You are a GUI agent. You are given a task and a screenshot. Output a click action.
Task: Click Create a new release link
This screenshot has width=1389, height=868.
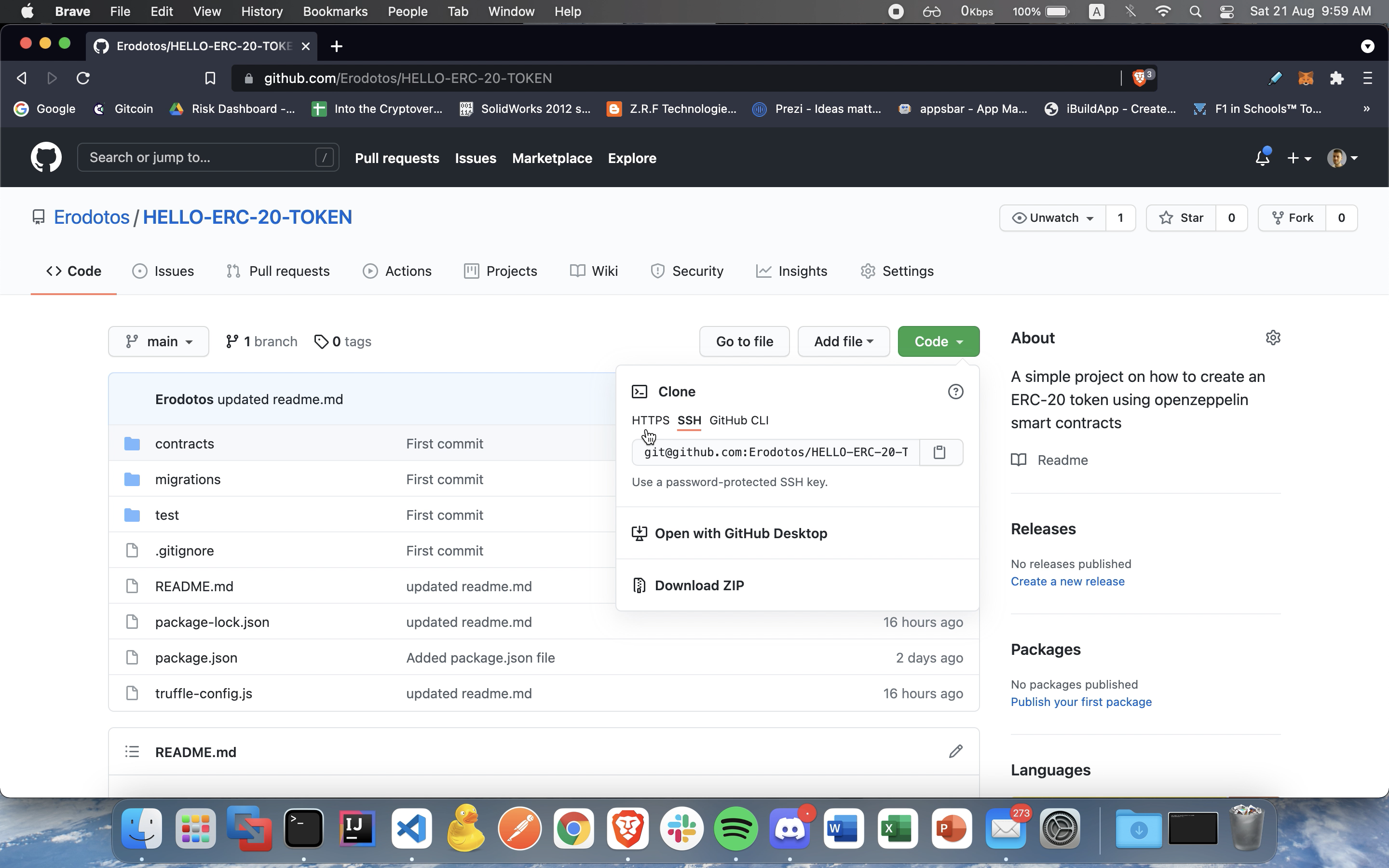pyautogui.click(x=1067, y=581)
